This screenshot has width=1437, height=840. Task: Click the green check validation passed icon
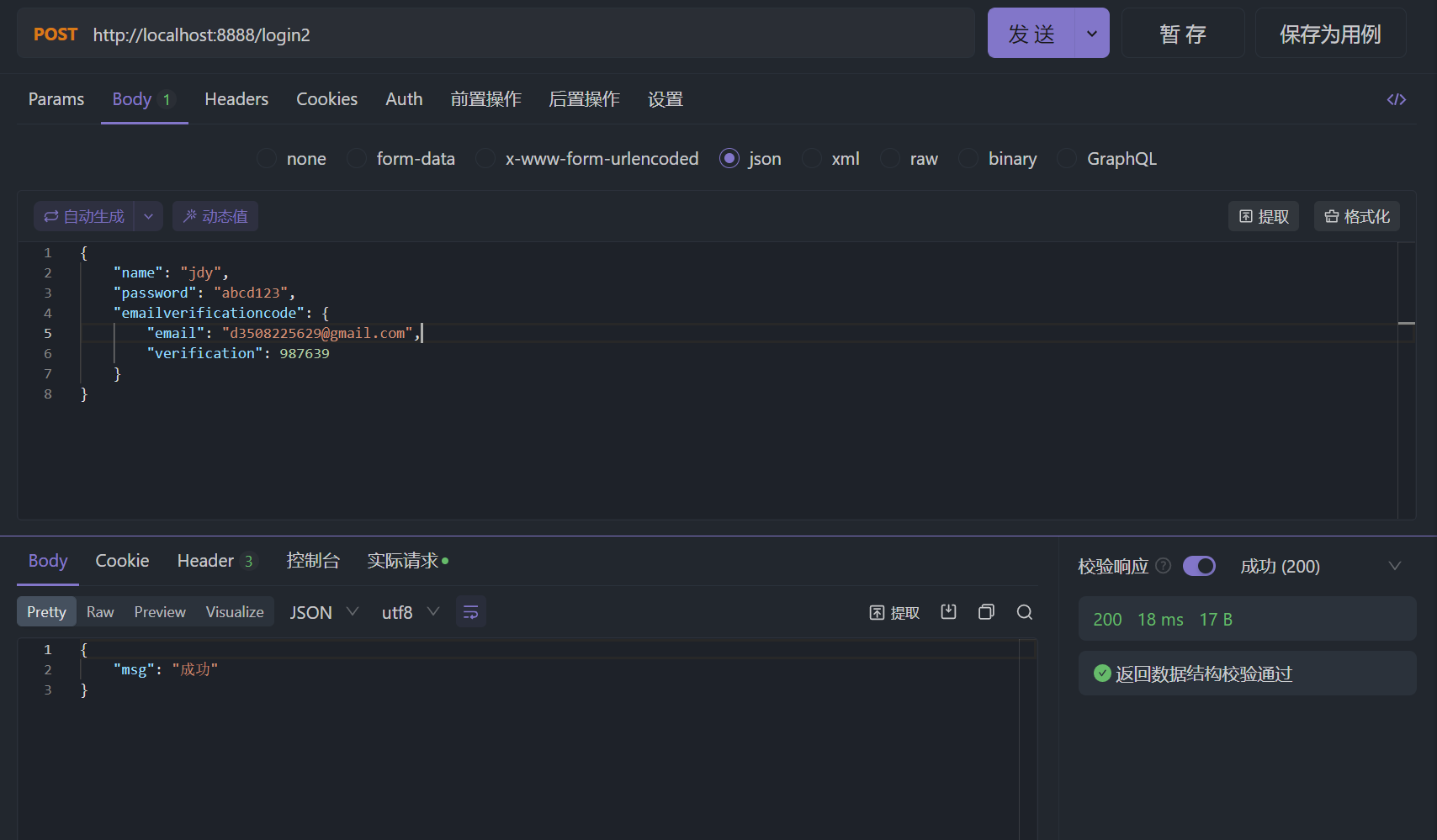pyautogui.click(x=1102, y=674)
